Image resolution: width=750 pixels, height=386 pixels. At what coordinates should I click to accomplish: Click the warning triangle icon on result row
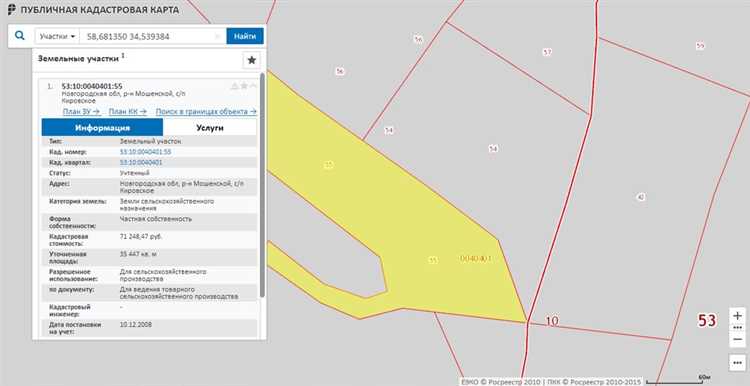[234, 86]
